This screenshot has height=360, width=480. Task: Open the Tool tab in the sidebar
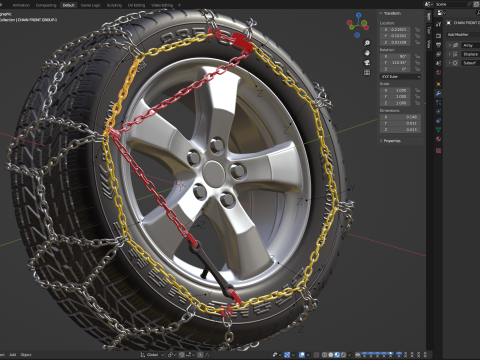pos(429,30)
